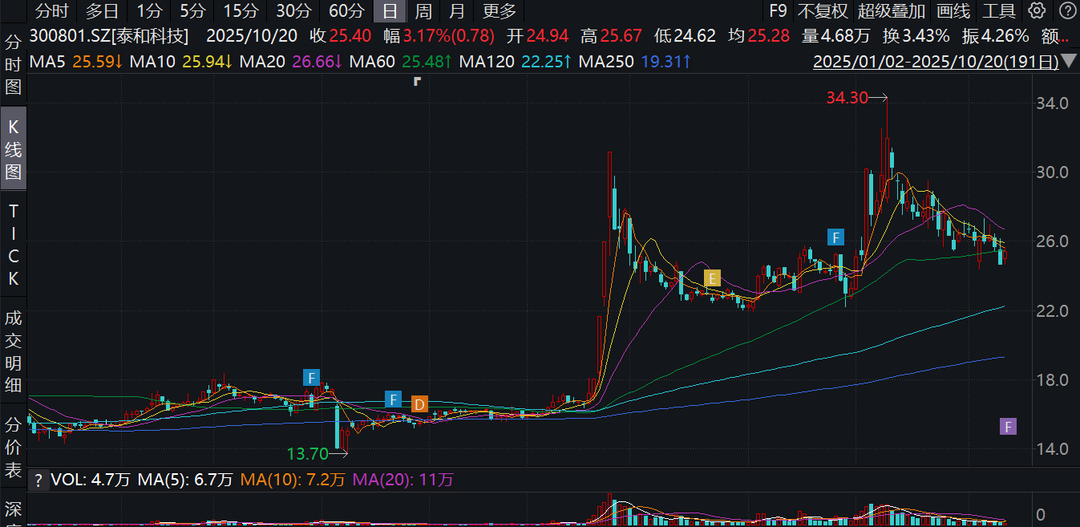Select the 60分 minute period
Viewport: 1080px width, 527px height.
pyautogui.click(x=346, y=11)
